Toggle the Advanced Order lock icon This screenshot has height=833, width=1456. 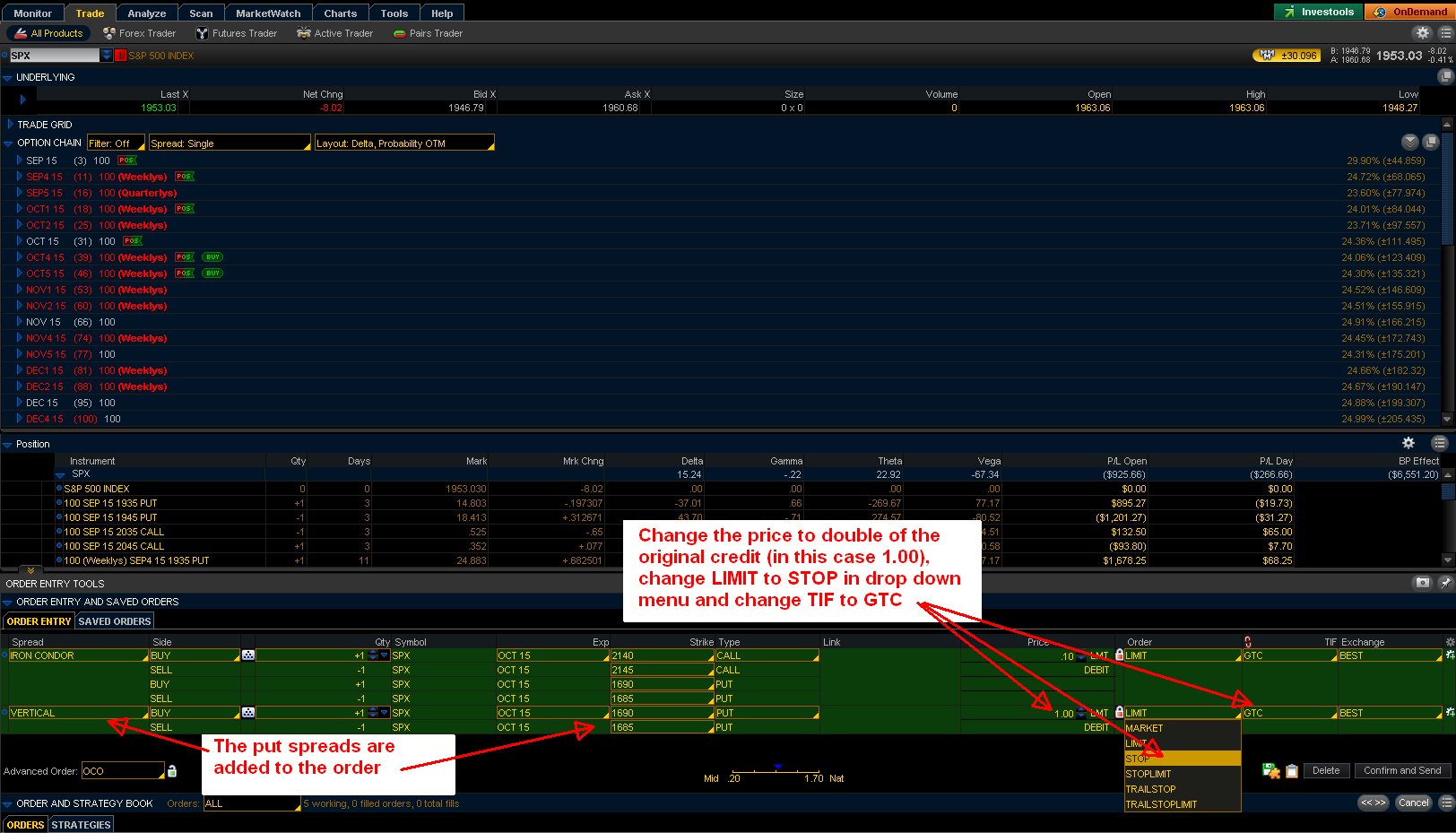coord(172,771)
